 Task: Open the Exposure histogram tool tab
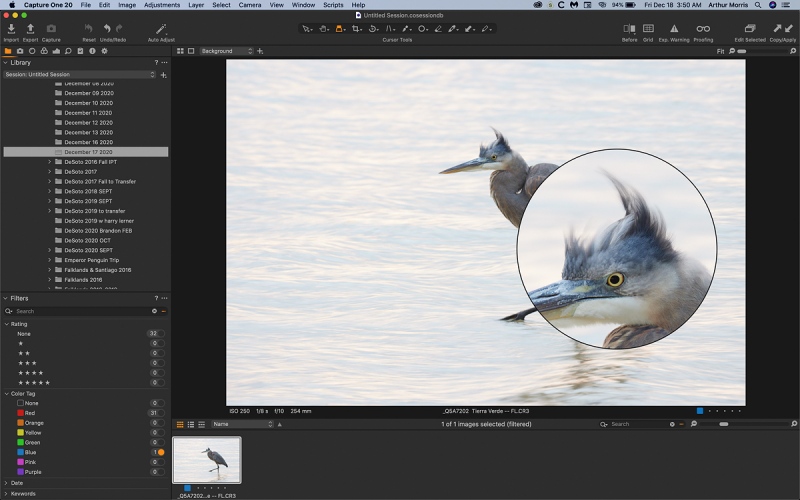[x=56, y=51]
